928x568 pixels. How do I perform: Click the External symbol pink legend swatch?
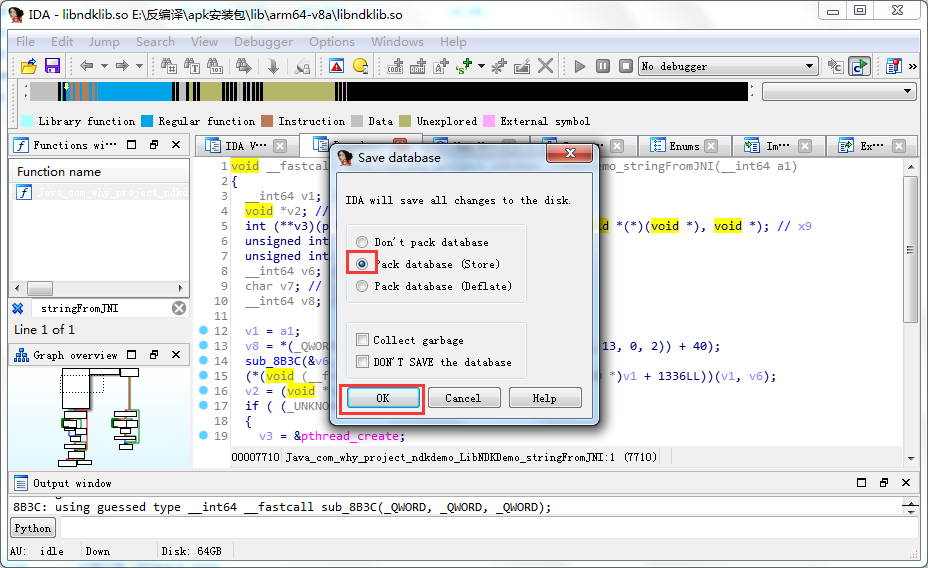(x=489, y=121)
